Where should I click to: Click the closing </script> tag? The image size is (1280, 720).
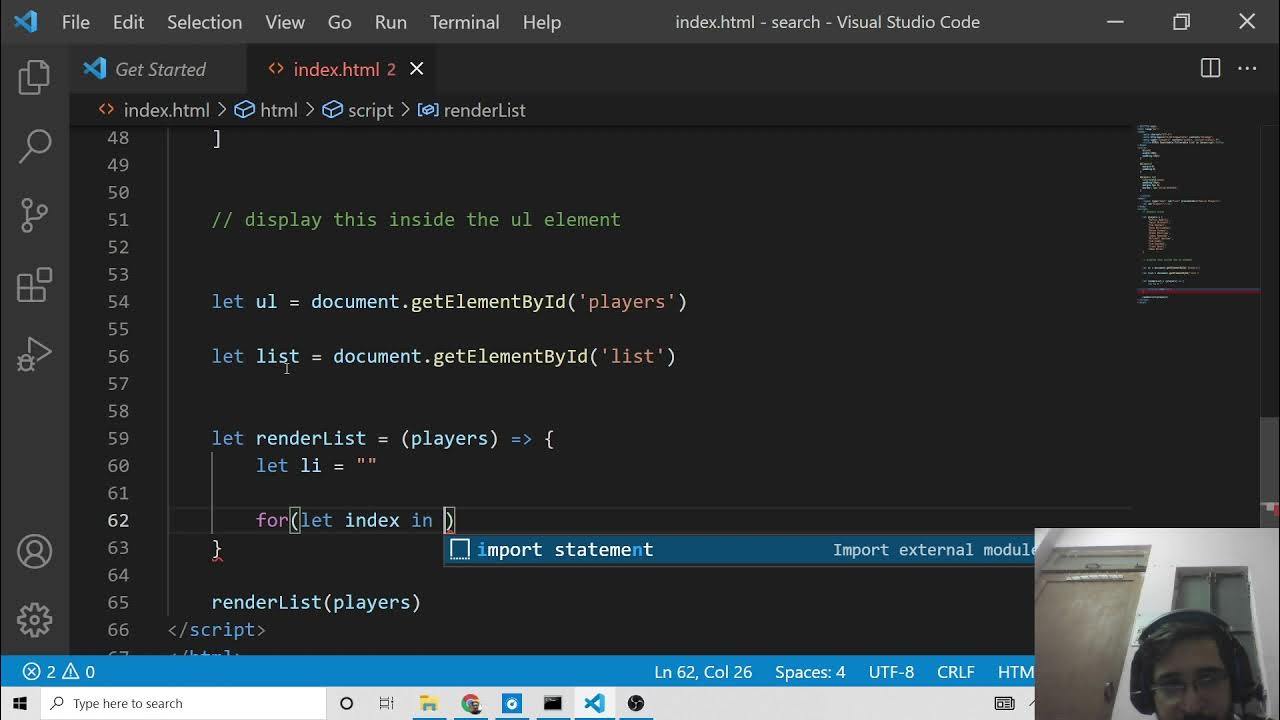tap(217, 629)
